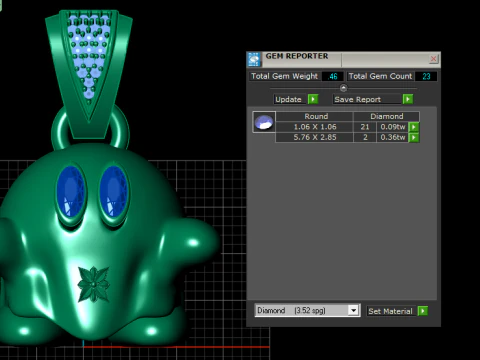The image size is (480, 360).
Task: Click the GEM REPORTER title bar
Action: [343, 59]
